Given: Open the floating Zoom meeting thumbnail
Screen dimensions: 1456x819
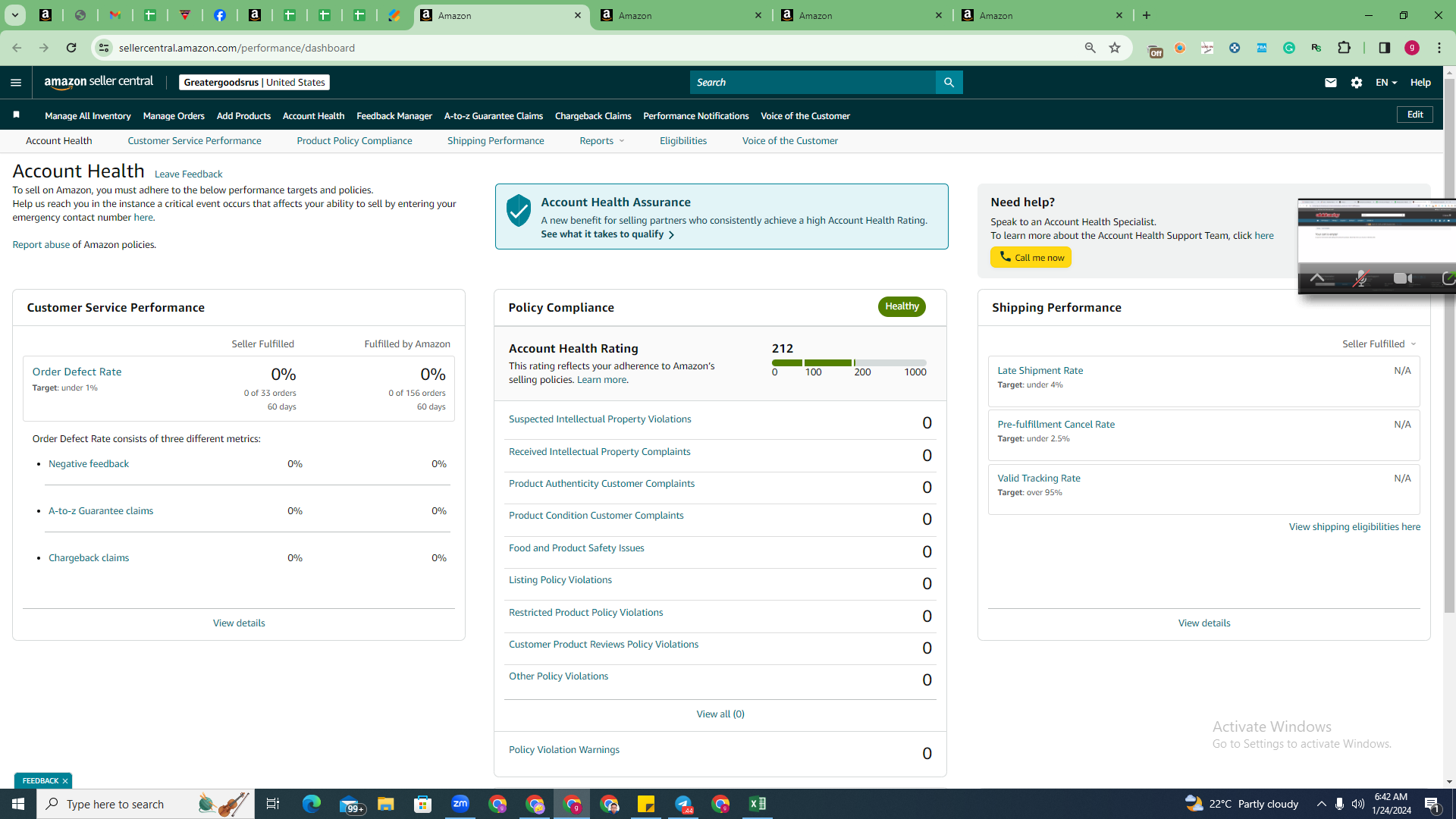Looking at the screenshot, I should (1376, 246).
